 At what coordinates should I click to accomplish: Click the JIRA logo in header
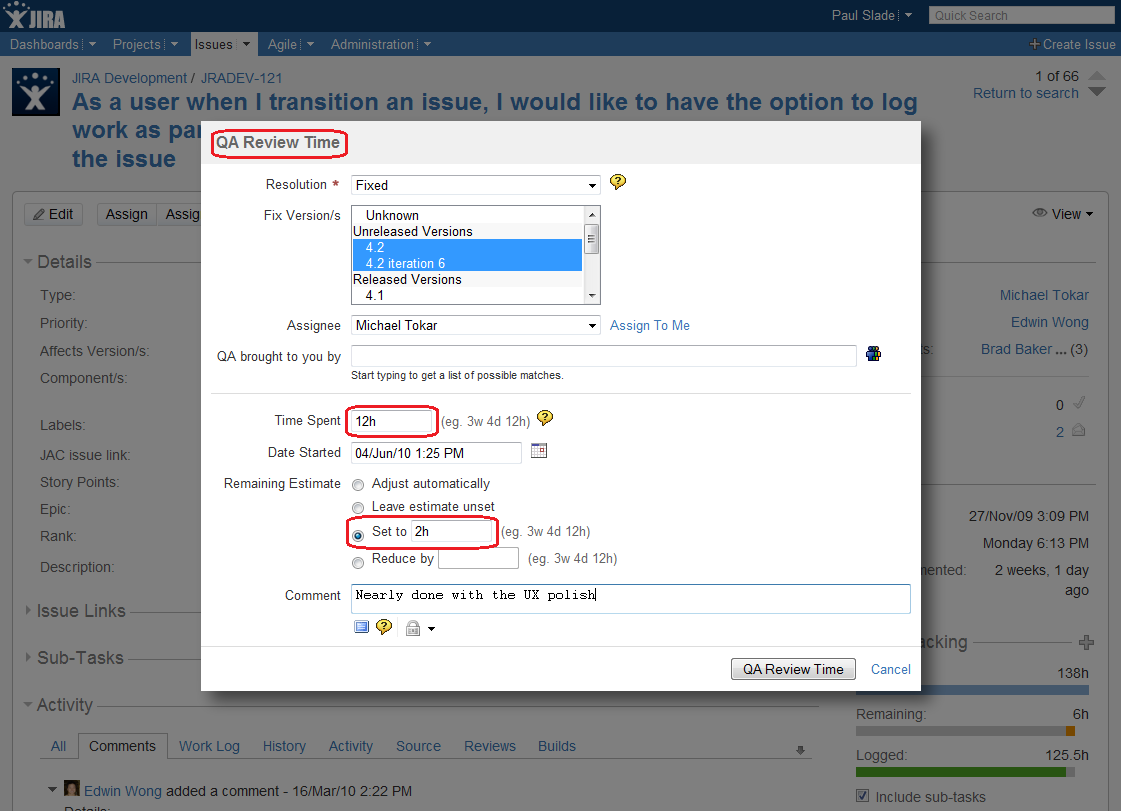tap(34, 16)
